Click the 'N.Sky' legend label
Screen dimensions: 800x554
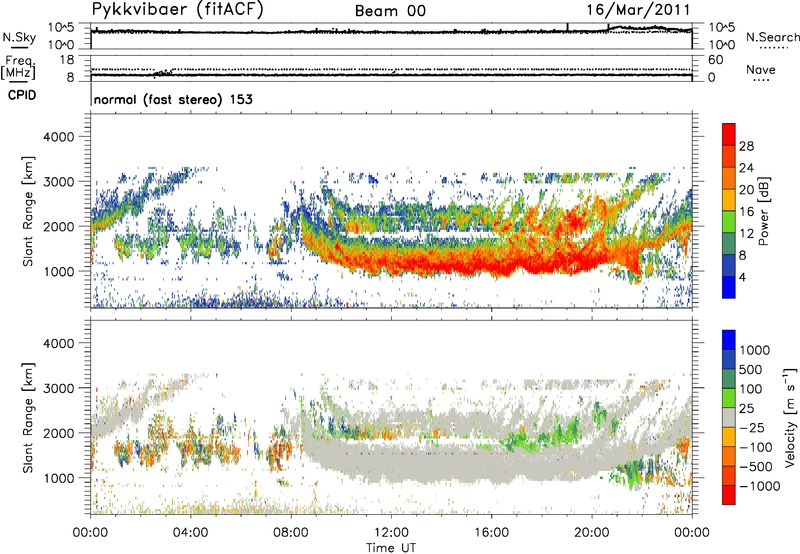click(x=19, y=37)
